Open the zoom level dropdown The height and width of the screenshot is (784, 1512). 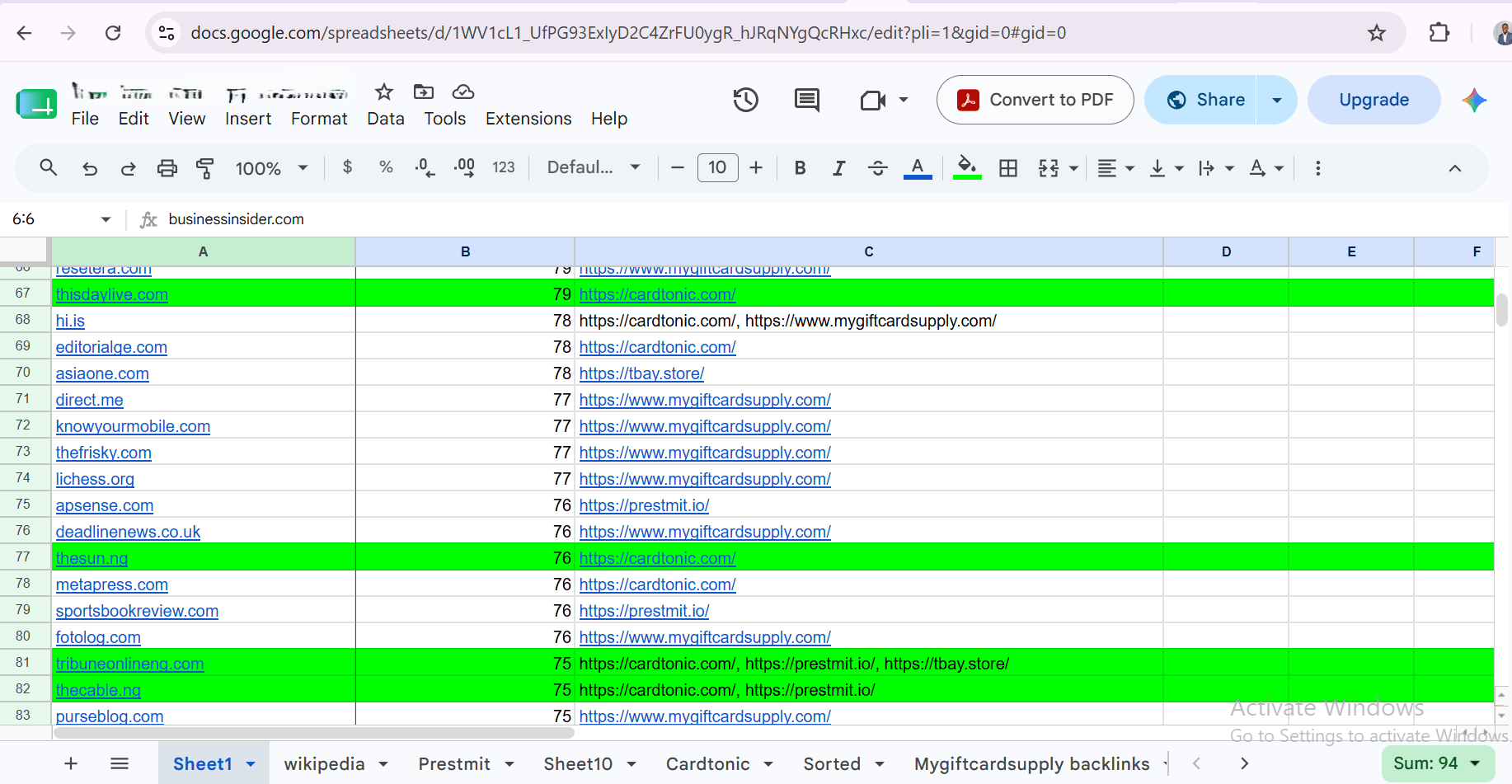coord(271,168)
